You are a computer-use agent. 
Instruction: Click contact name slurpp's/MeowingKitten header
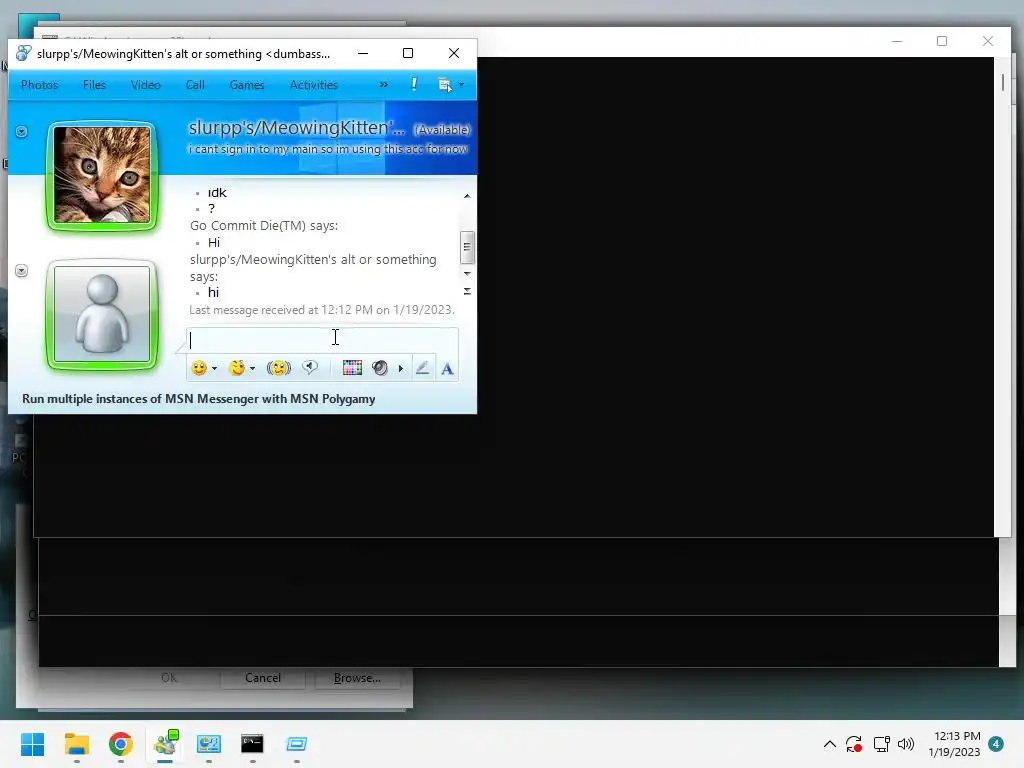coord(296,128)
